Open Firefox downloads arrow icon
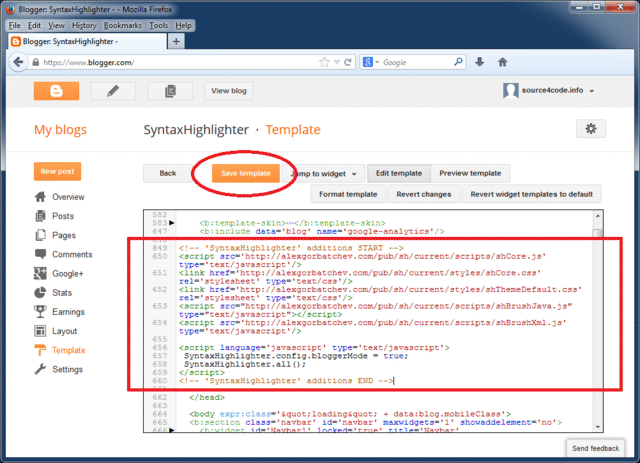The height and width of the screenshot is (463, 640). pyautogui.click(x=480, y=62)
